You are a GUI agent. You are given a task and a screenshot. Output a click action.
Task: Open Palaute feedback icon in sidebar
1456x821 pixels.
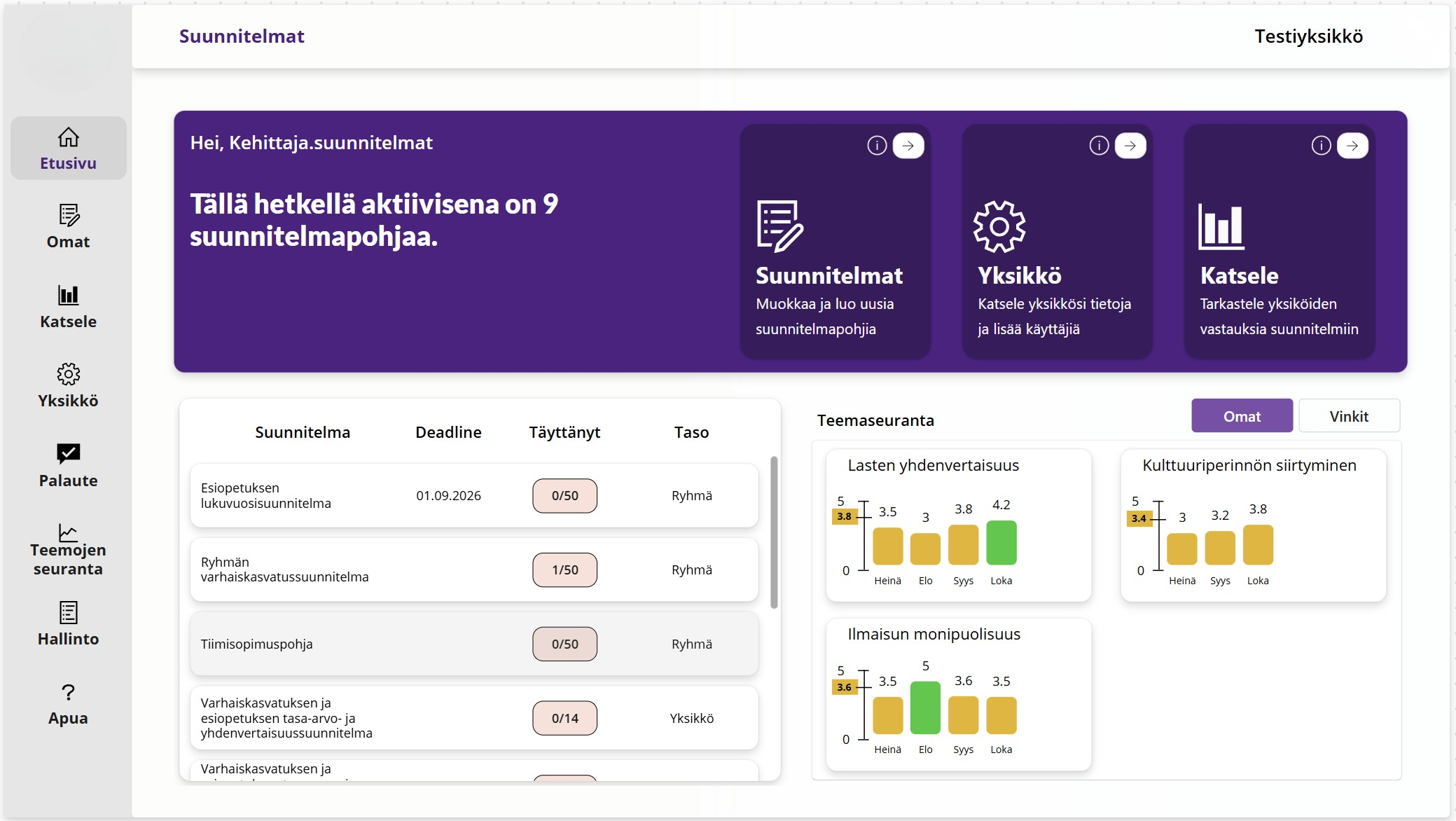click(x=68, y=454)
